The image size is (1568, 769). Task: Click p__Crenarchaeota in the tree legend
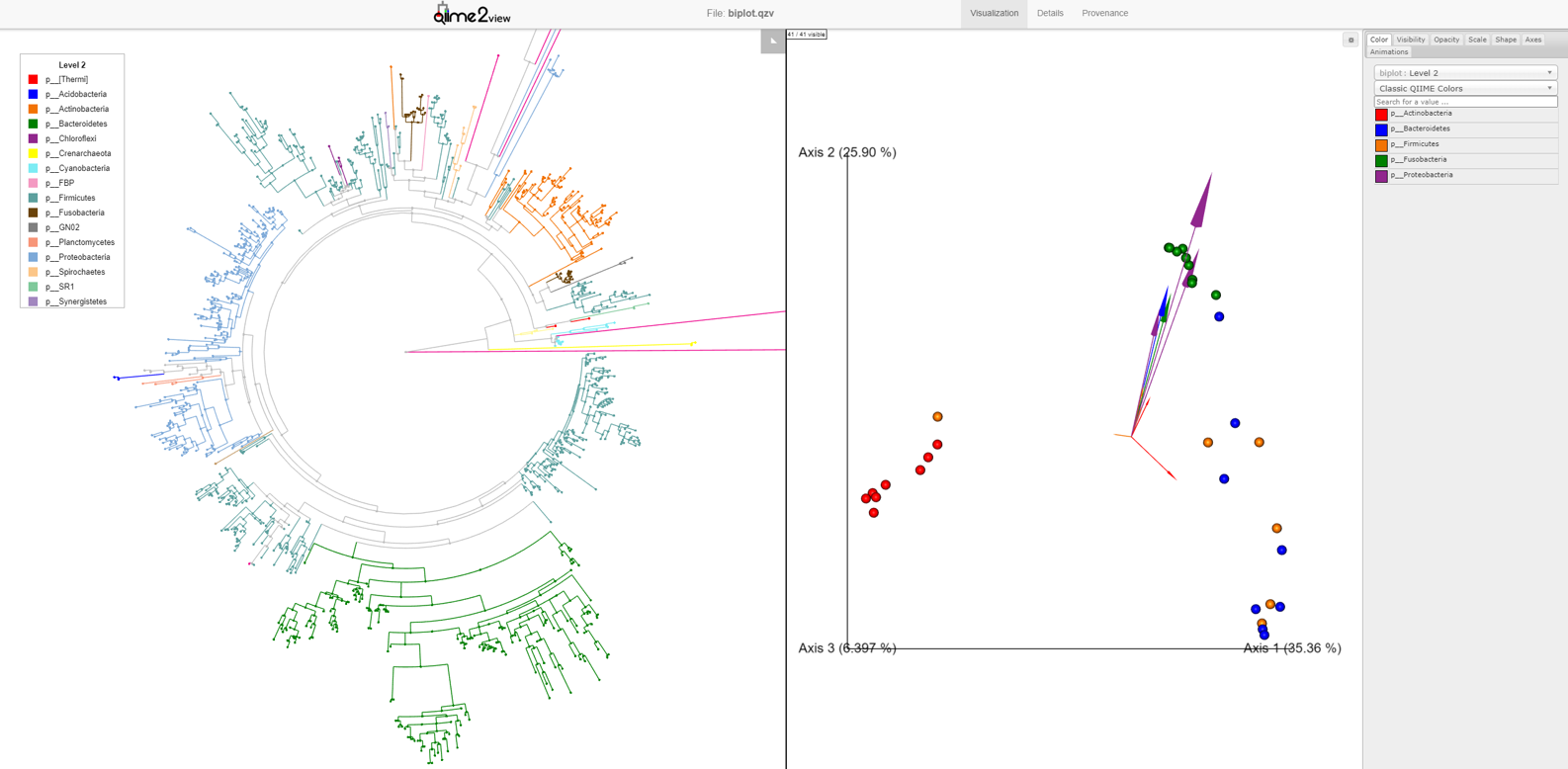[78, 153]
